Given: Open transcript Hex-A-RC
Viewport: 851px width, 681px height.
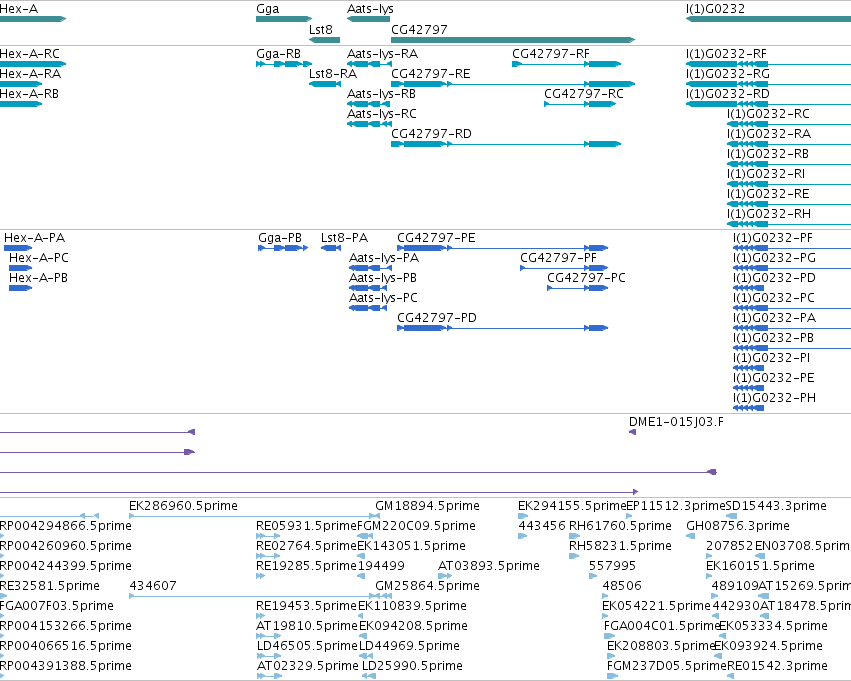Looking at the screenshot, I should point(33,64).
